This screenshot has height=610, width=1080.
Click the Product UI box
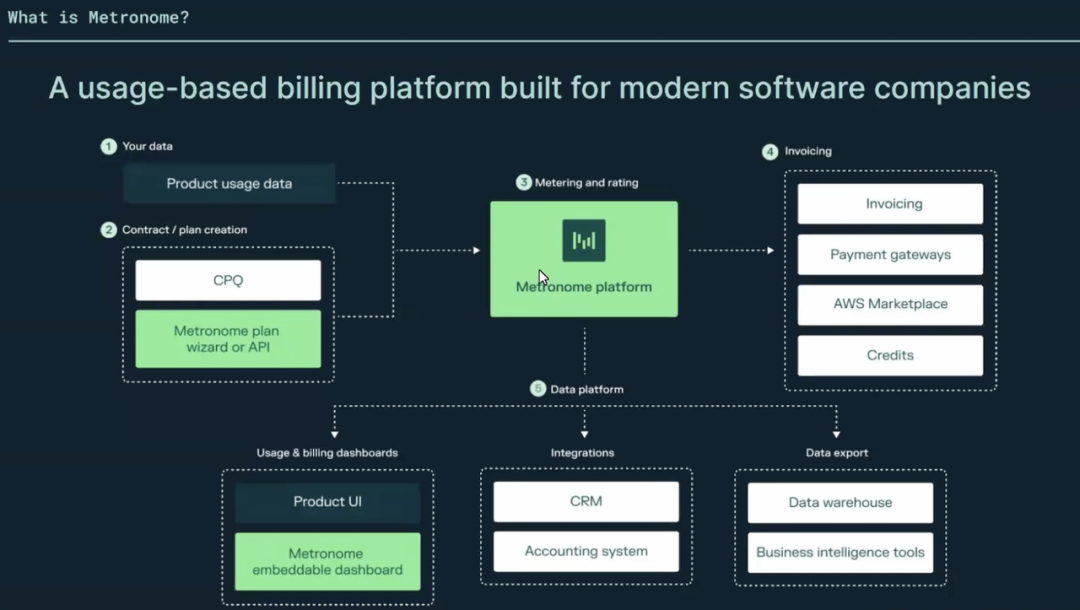tap(327, 502)
